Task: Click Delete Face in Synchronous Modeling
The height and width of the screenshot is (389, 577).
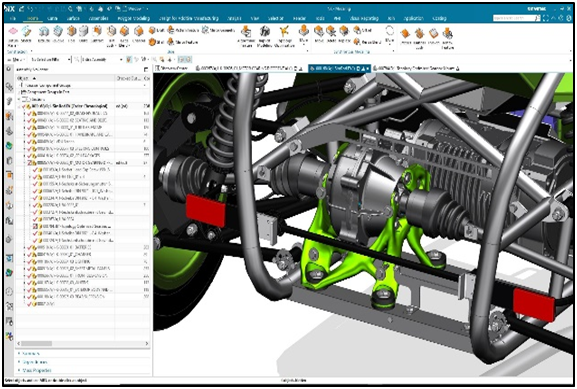Action: (x=331, y=33)
